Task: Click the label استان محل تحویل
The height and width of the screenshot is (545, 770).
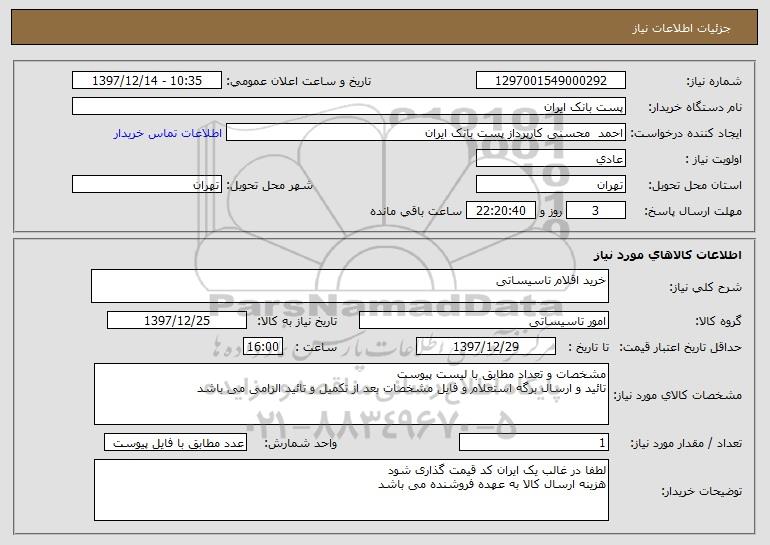Action: pos(695,185)
